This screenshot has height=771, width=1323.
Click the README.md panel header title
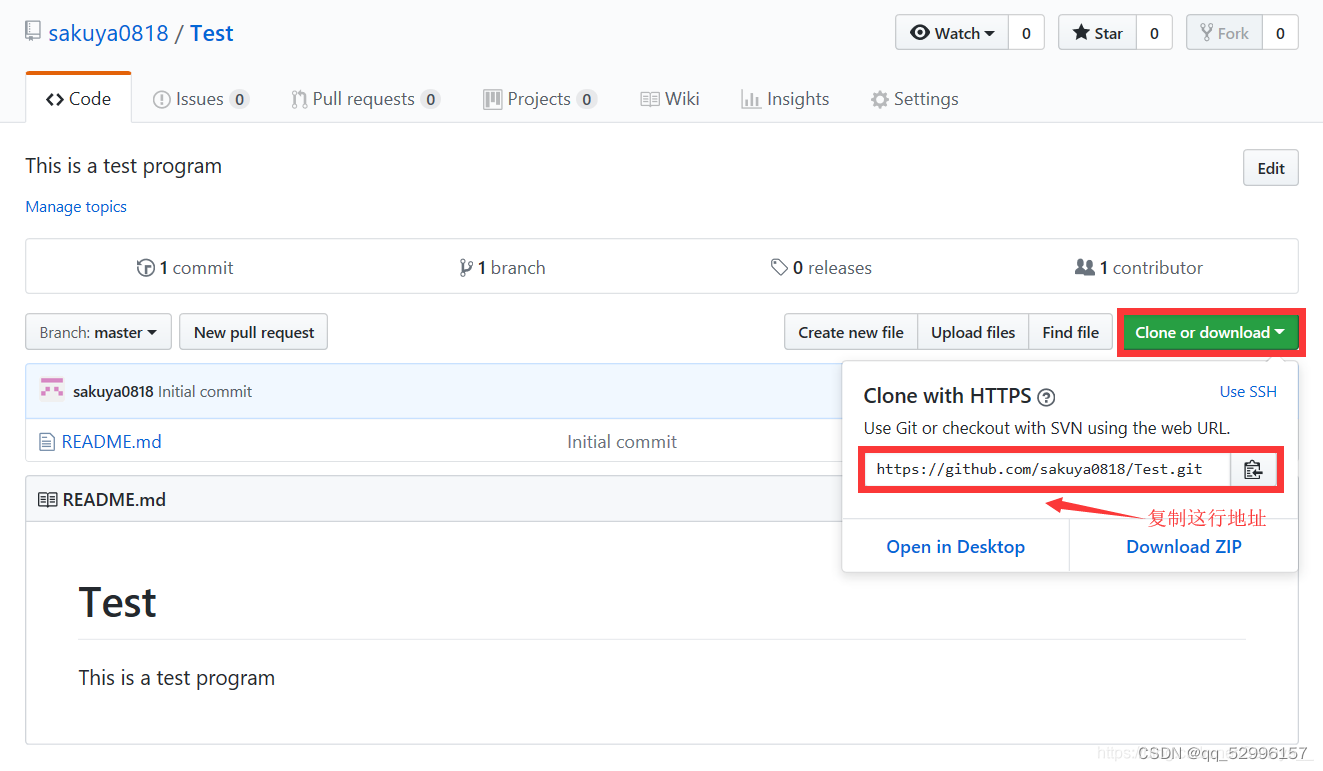coord(114,500)
